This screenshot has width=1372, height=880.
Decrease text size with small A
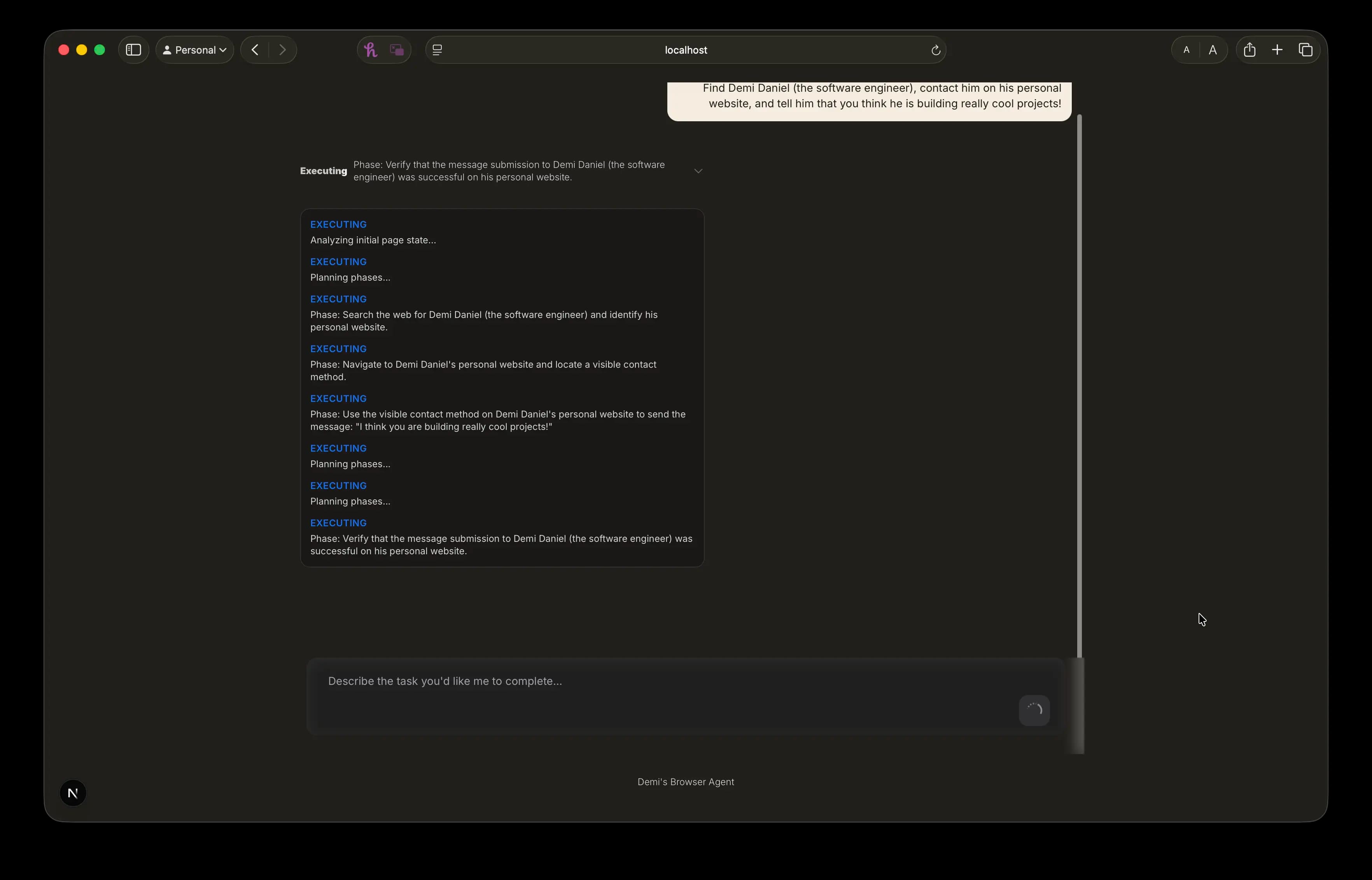(x=1186, y=50)
